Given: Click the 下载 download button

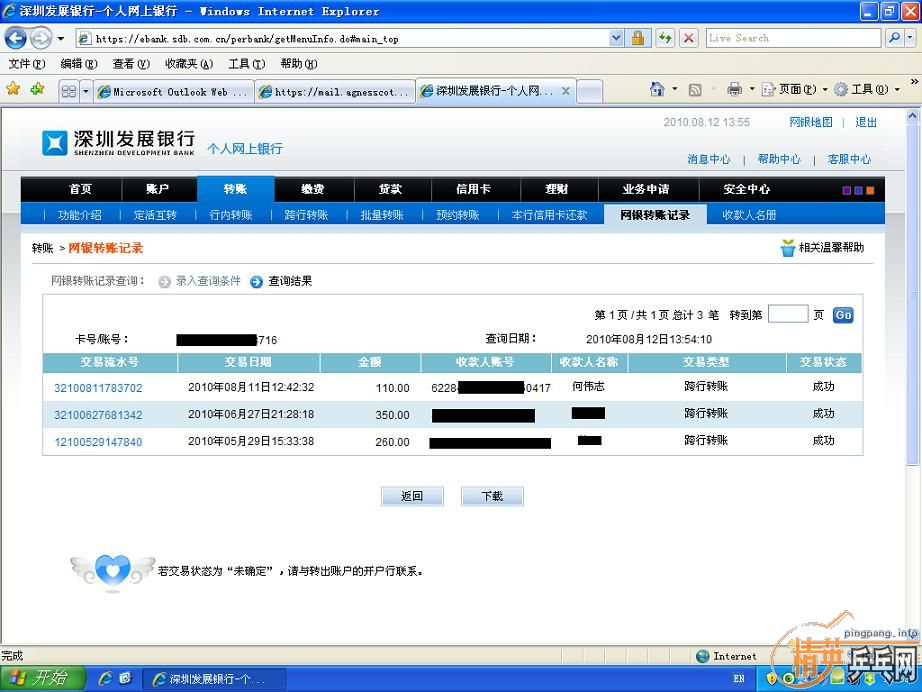Looking at the screenshot, I should coord(492,496).
